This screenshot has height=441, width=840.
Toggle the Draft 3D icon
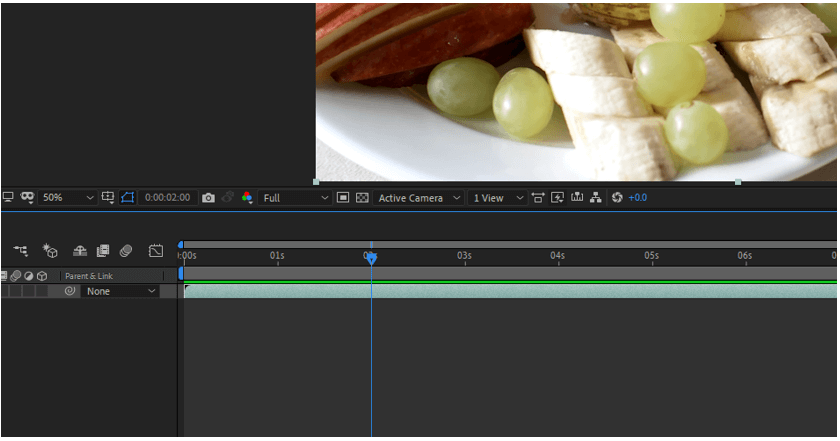50,250
